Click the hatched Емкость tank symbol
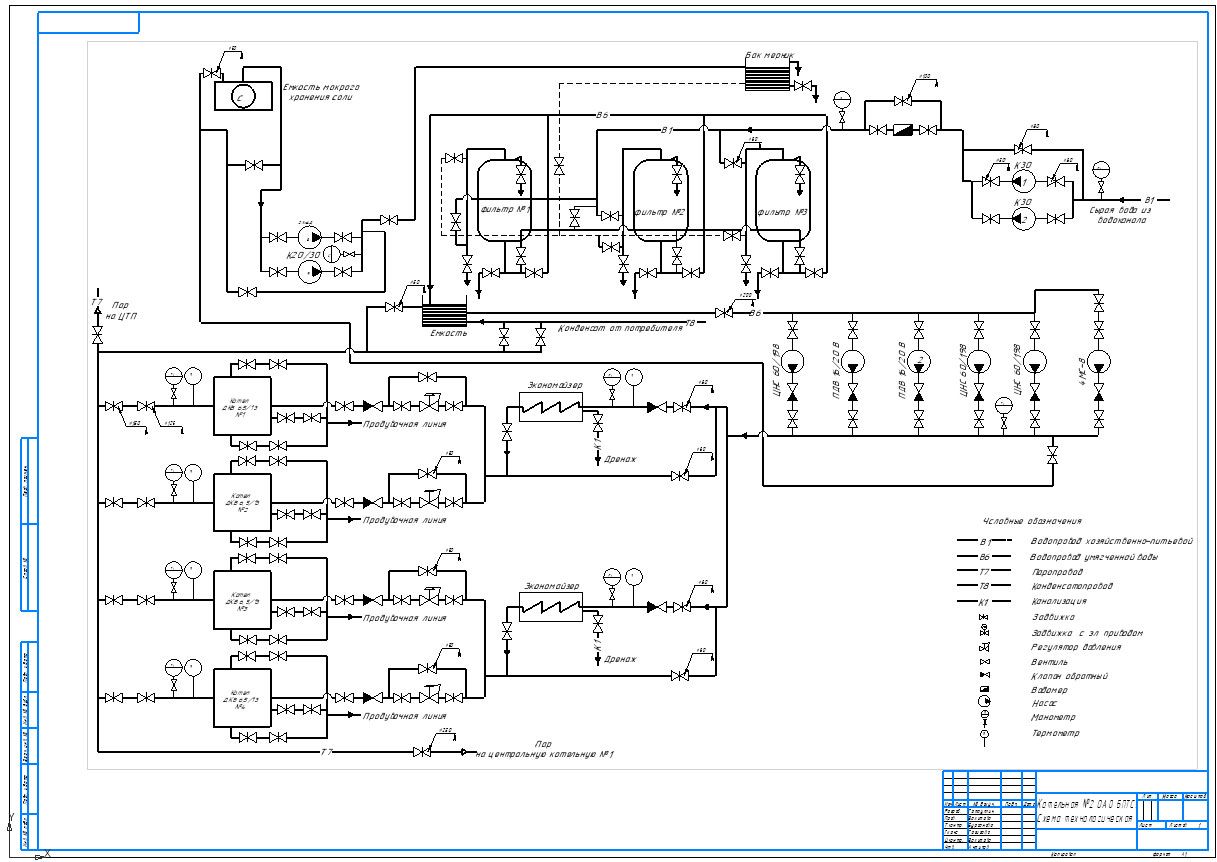This screenshot has height=862, width=1217. coord(444,315)
